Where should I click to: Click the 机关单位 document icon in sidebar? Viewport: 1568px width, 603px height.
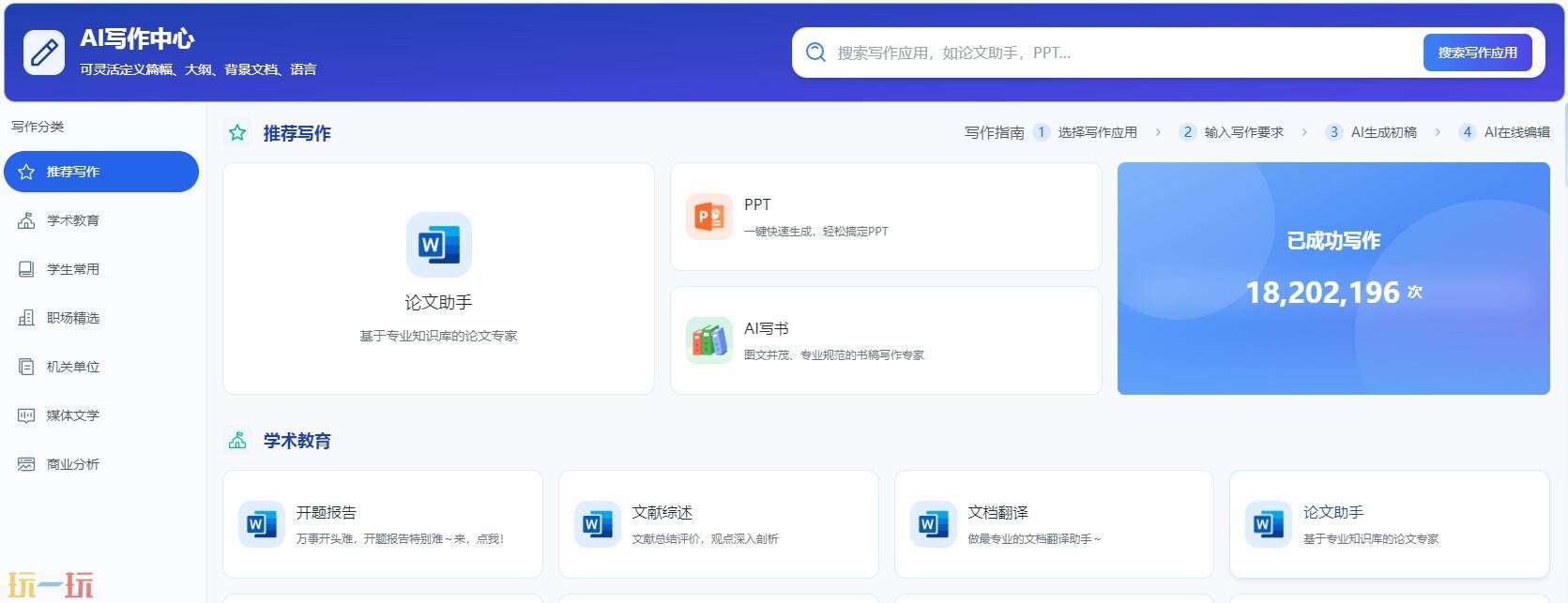click(26, 367)
